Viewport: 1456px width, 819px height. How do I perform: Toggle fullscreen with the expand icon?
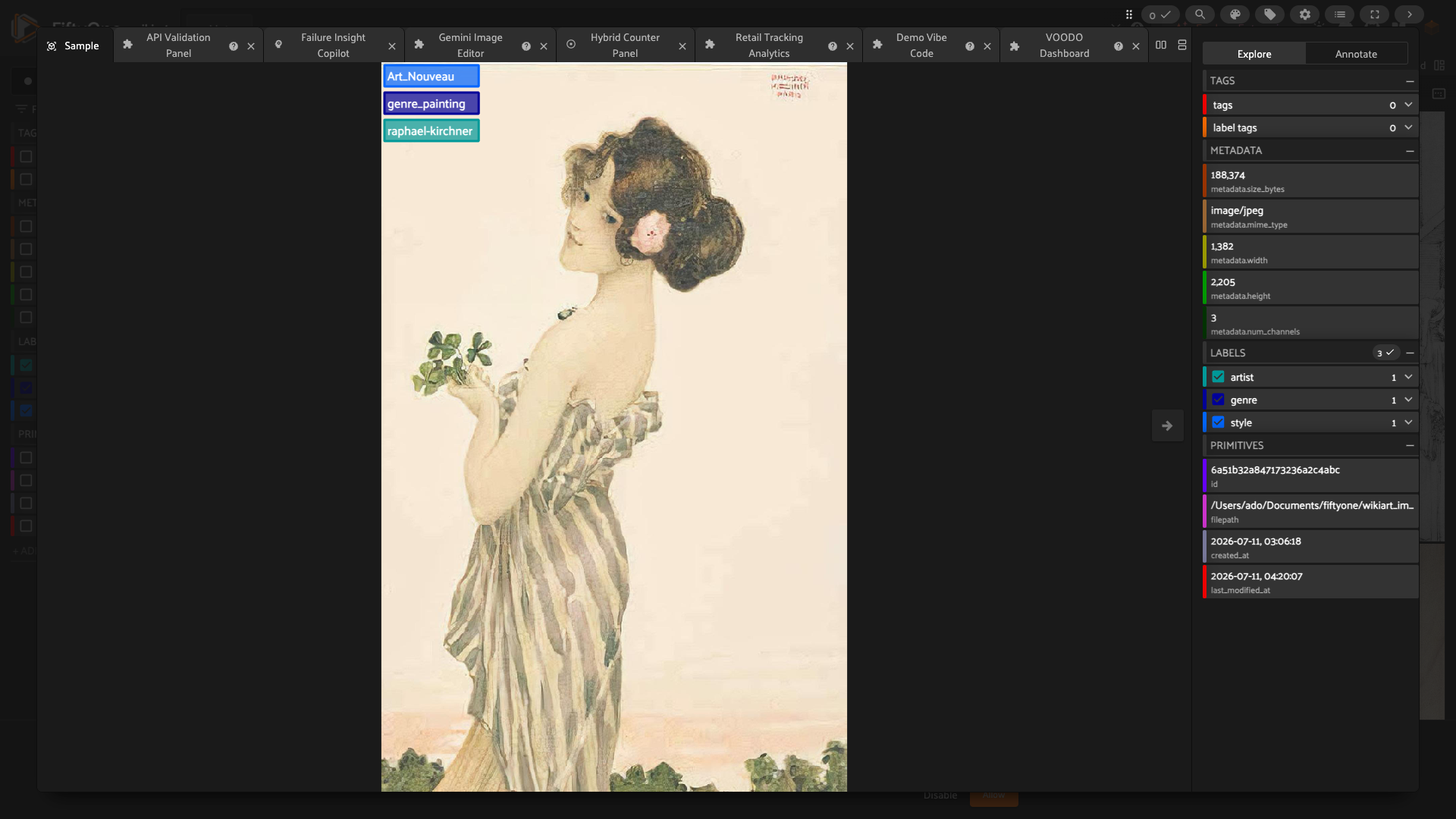point(1375,14)
